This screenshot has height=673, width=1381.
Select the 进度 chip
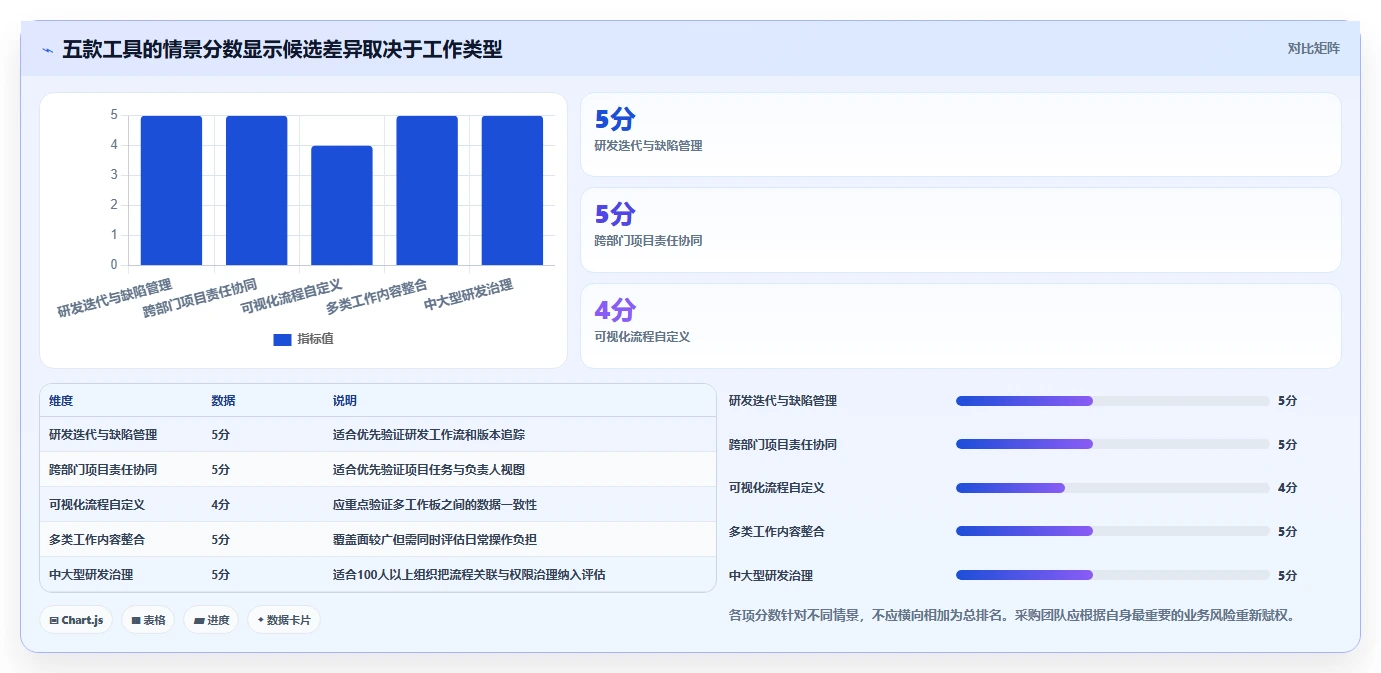pos(211,620)
